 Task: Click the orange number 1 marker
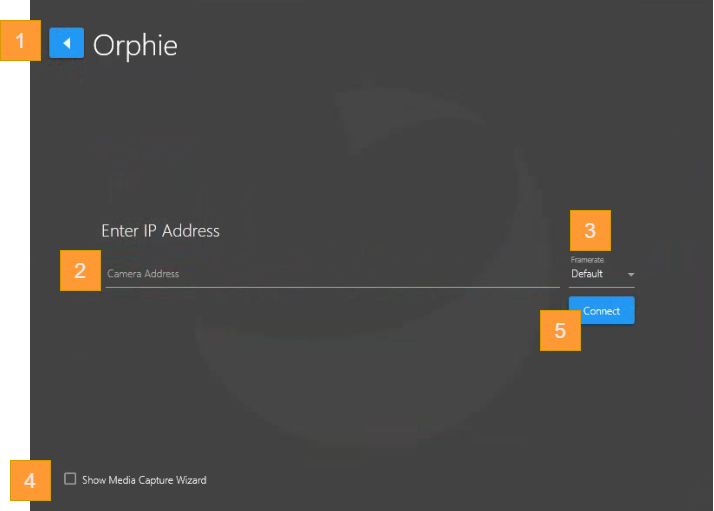point(20,41)
